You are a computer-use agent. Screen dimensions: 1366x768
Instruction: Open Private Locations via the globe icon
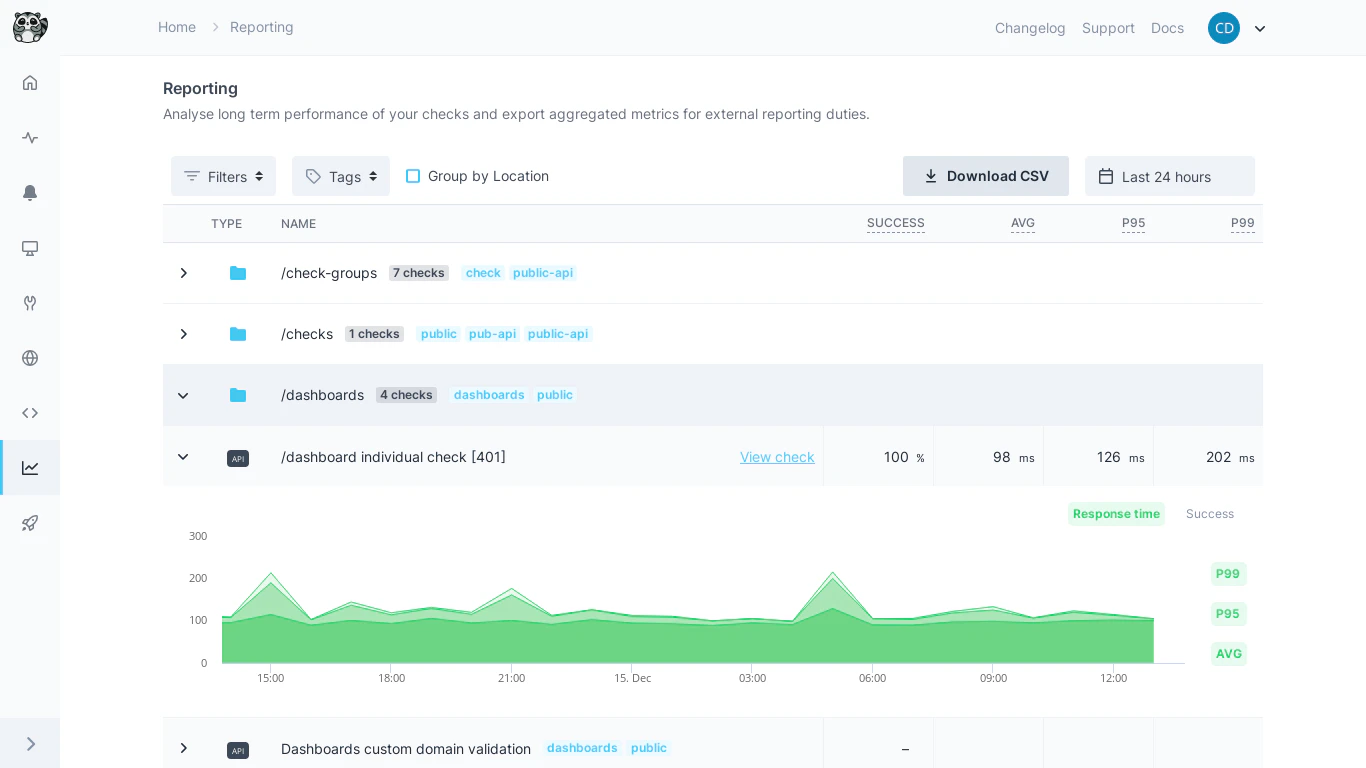click(x=30, y=358)
